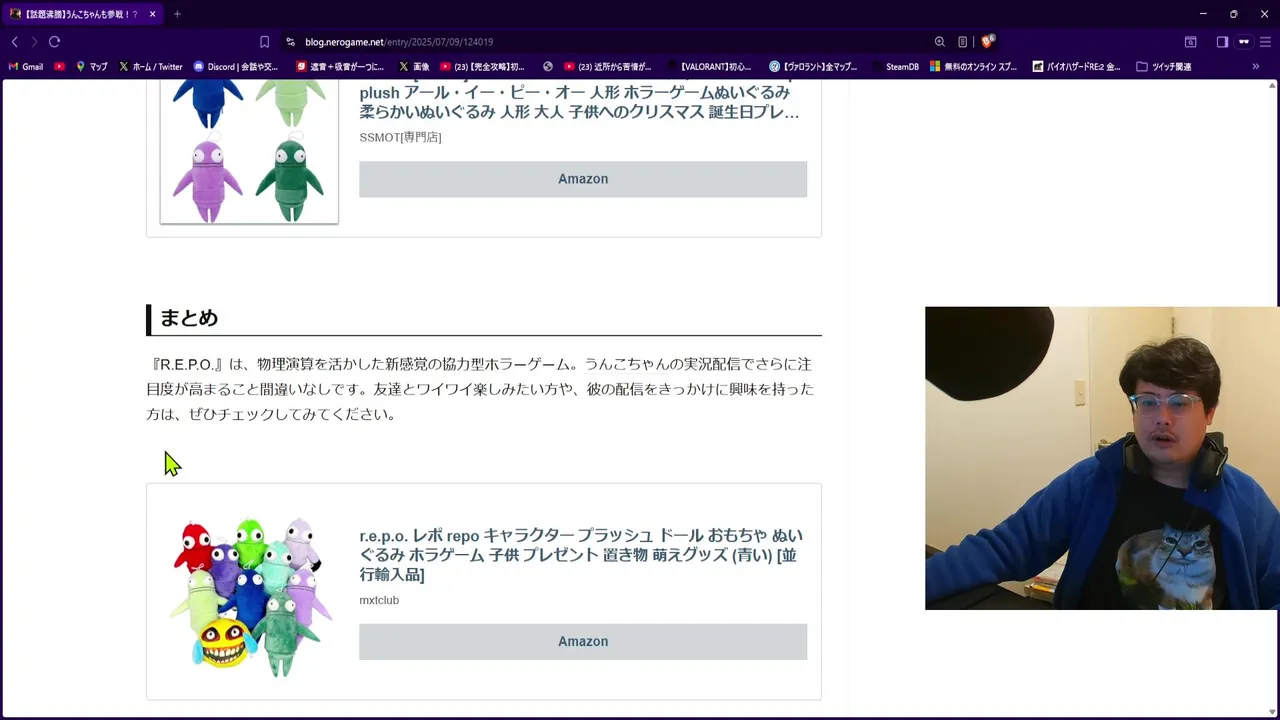
Task: Open the r.e.p.o. レポ repo plush product title
Action: click(x=581, y=555)
